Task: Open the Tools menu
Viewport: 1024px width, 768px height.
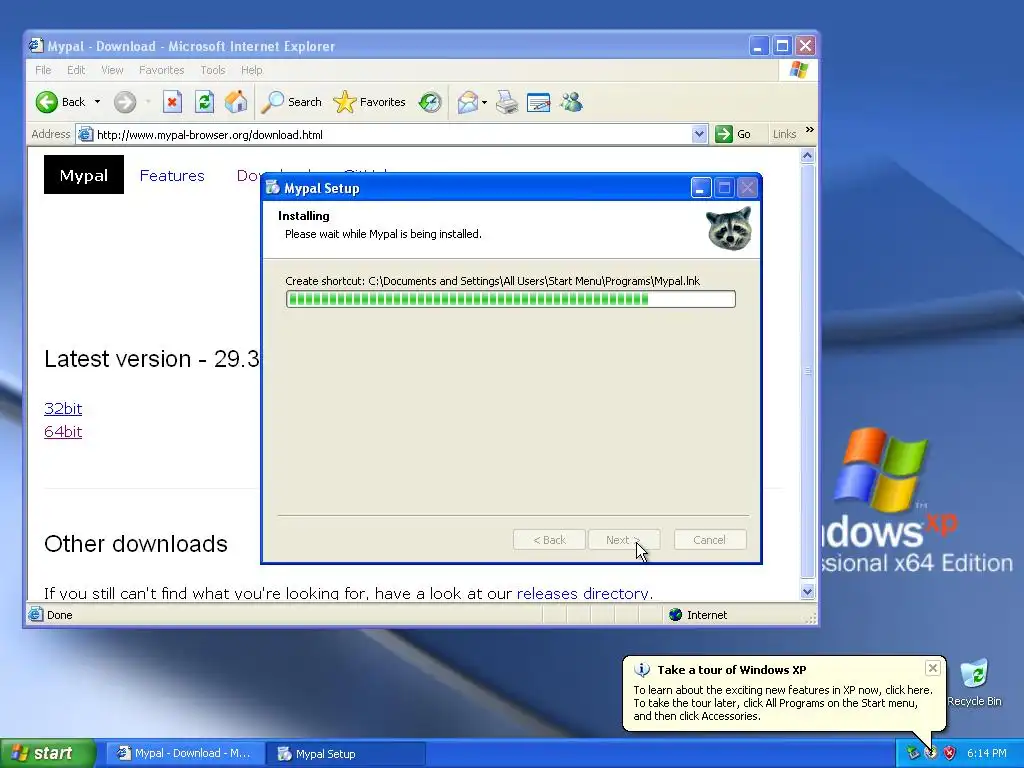Action: coord(212,70)
